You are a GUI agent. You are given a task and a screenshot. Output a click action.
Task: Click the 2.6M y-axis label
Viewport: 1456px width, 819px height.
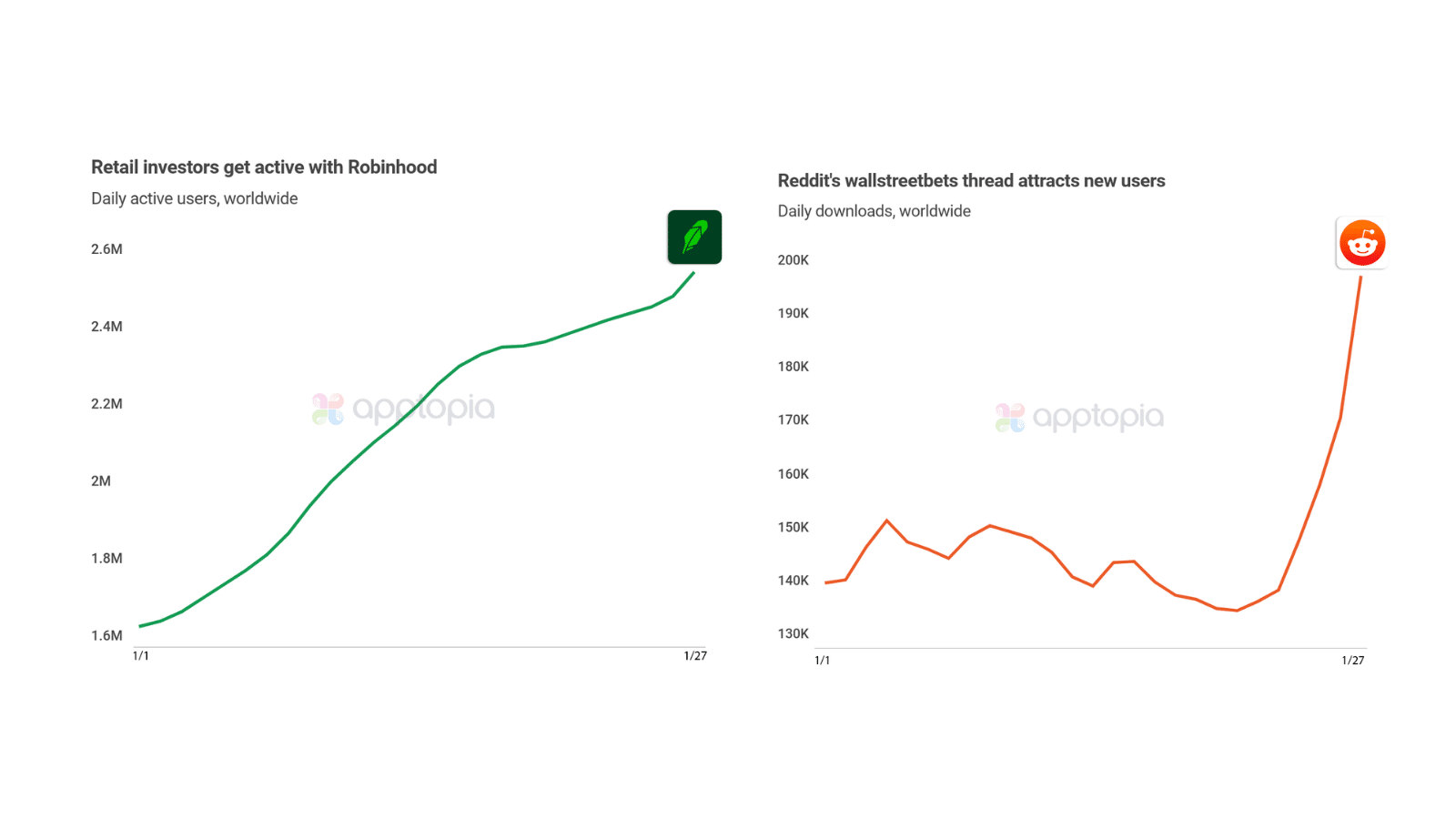tap(106, 249)
